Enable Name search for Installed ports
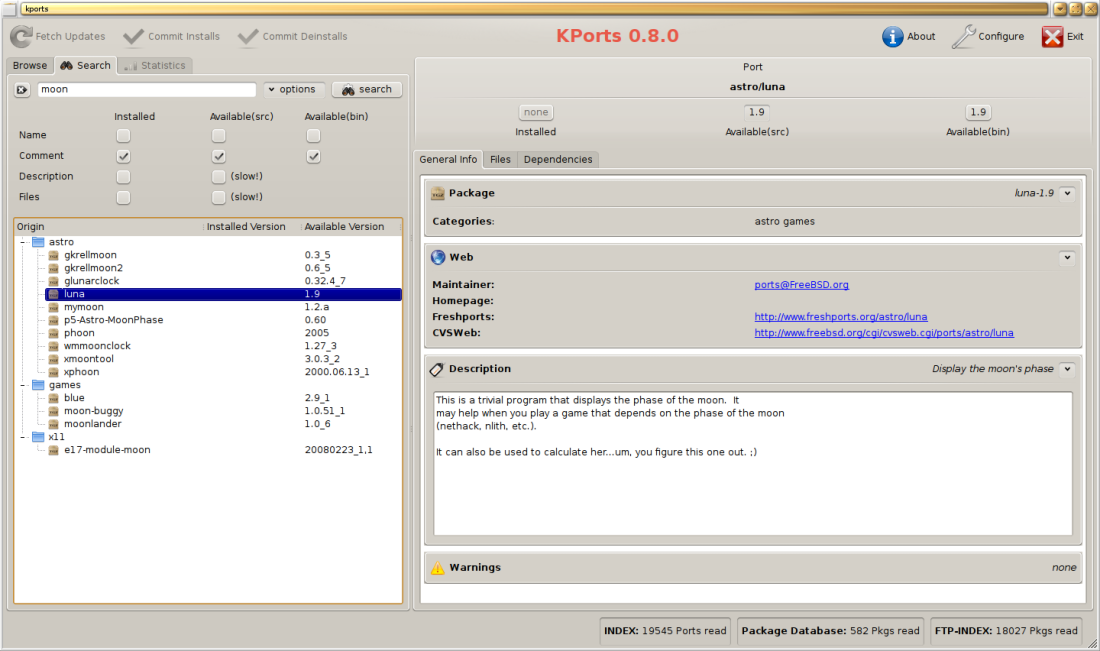Image resolution: width=1100 pixels, height=651 pixels. click(x=123, y=135)
